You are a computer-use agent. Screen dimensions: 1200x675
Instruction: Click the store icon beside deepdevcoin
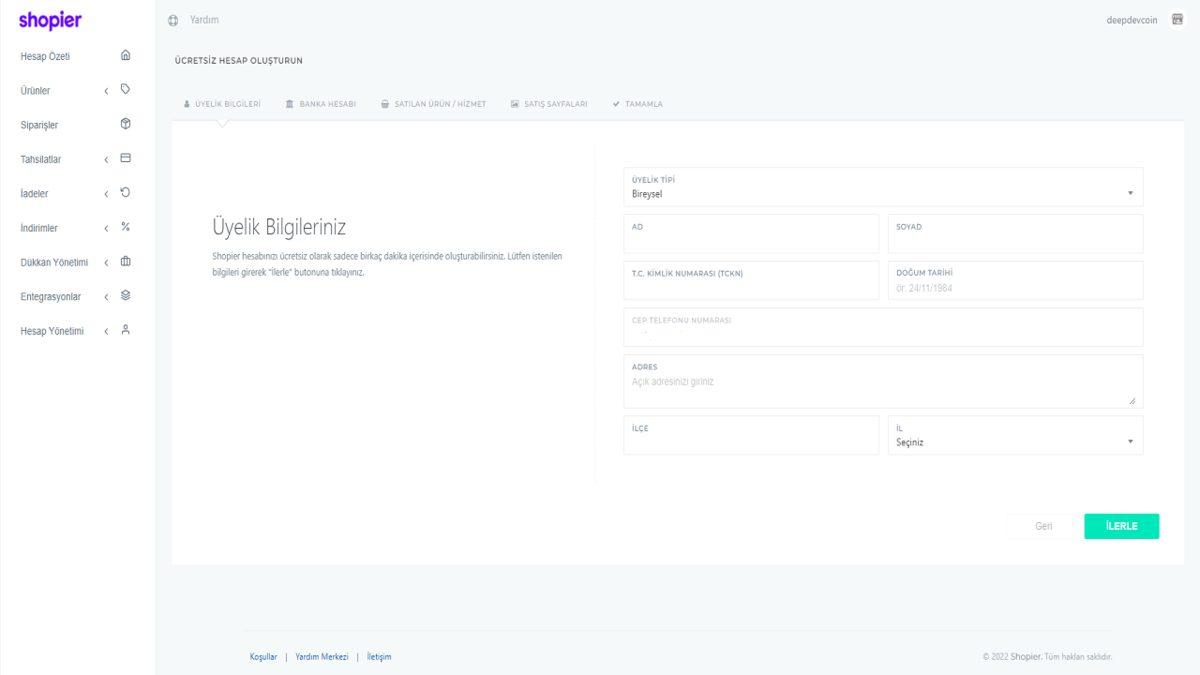click(x=1177, y=20)
